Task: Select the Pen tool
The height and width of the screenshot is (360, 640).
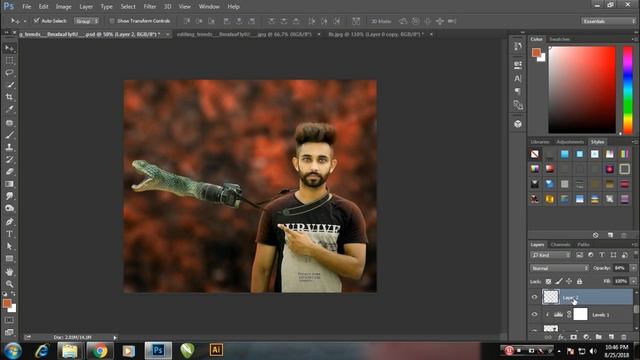Action: point(9,222)
